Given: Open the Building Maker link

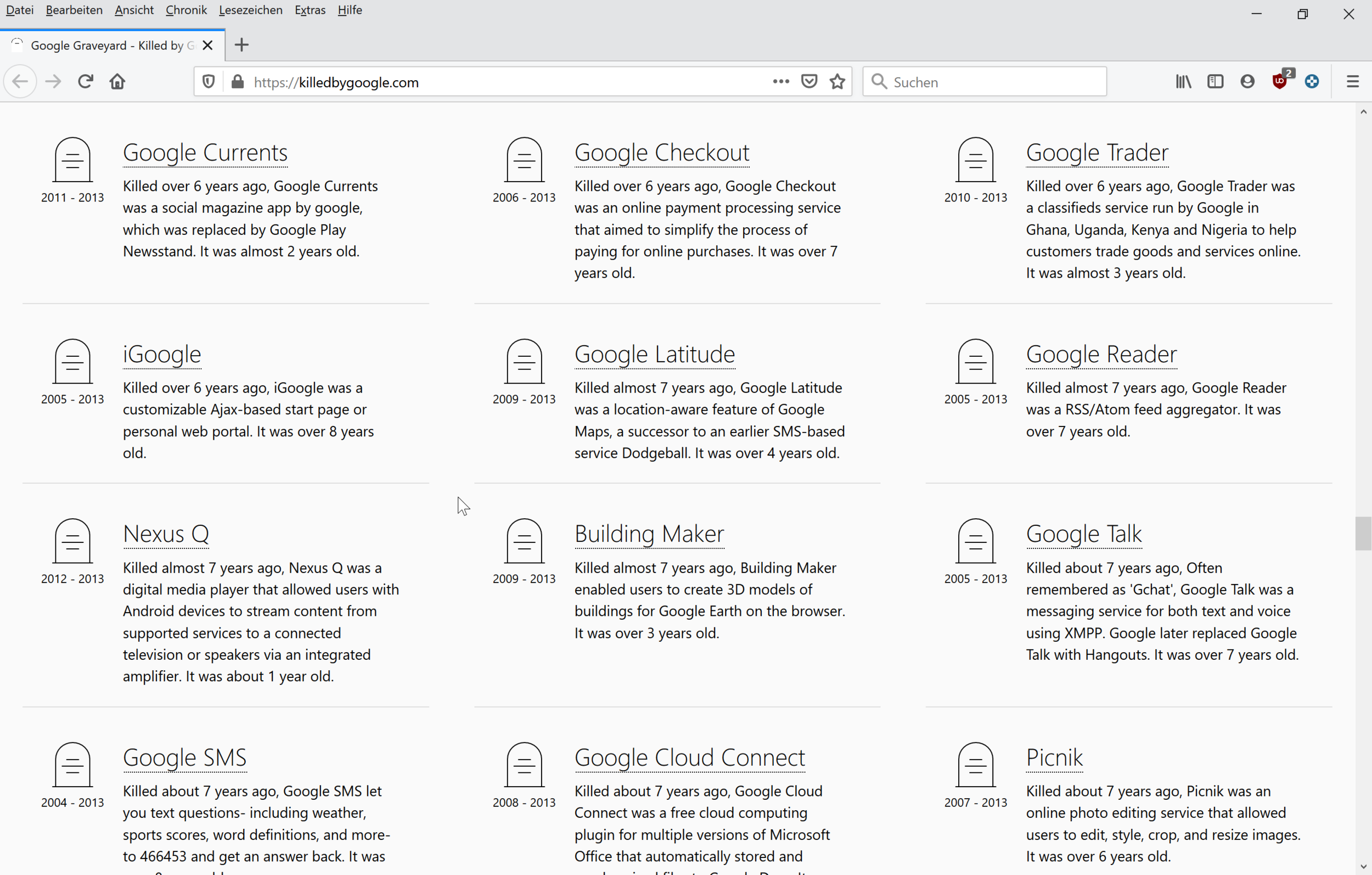Looking at the screenshot, I should click(650, 534).
